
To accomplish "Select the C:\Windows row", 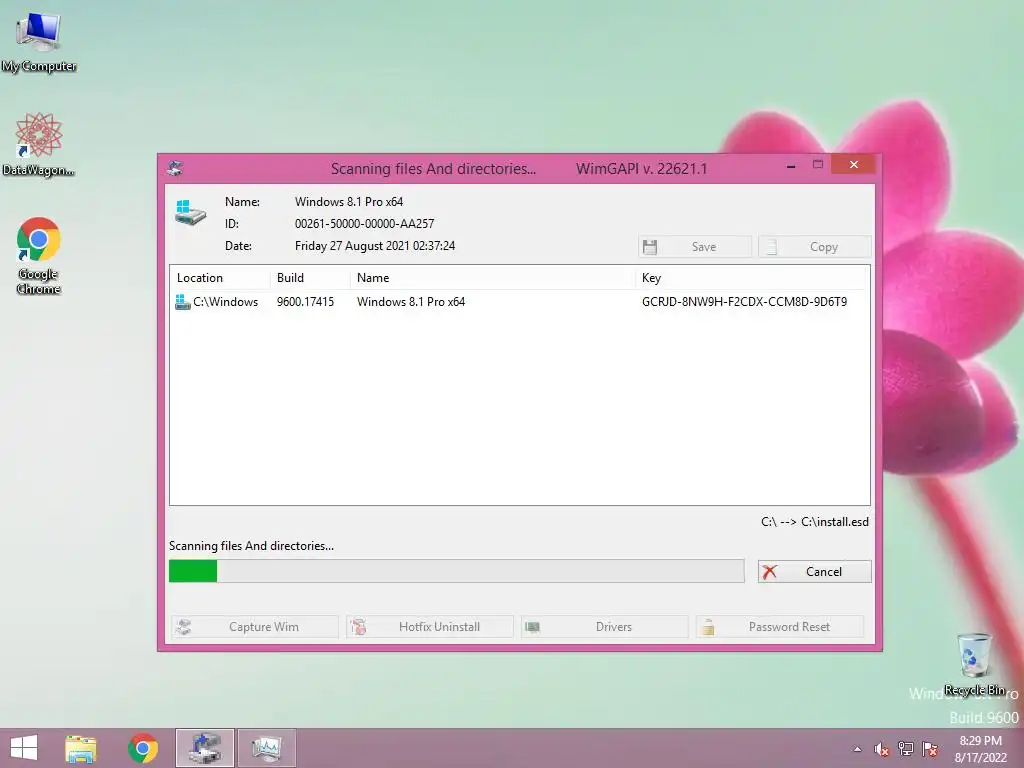I will tap(519, 302).
